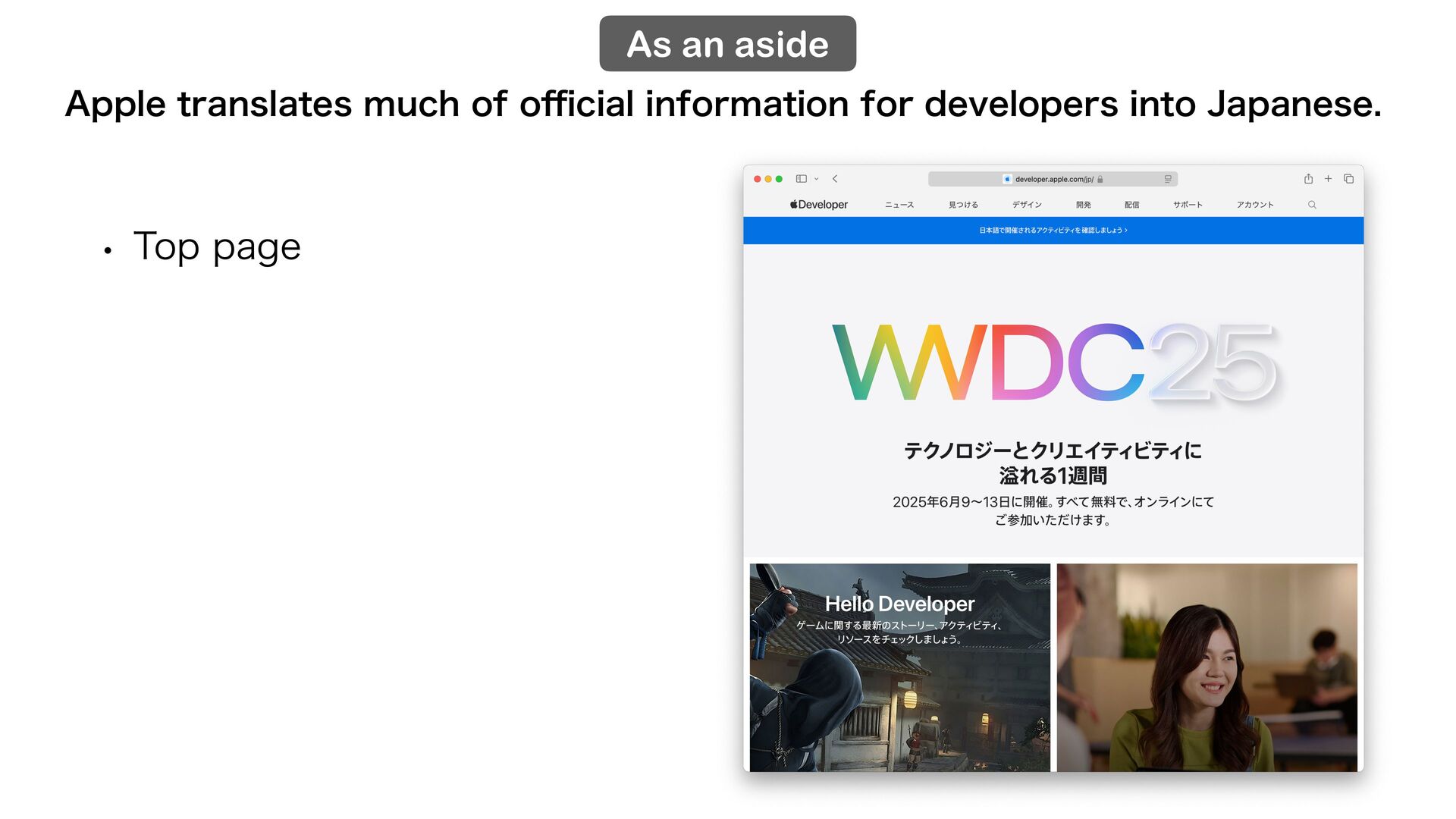
Task: Open the ニュース menu item
Action: click(x=899, y=205)
